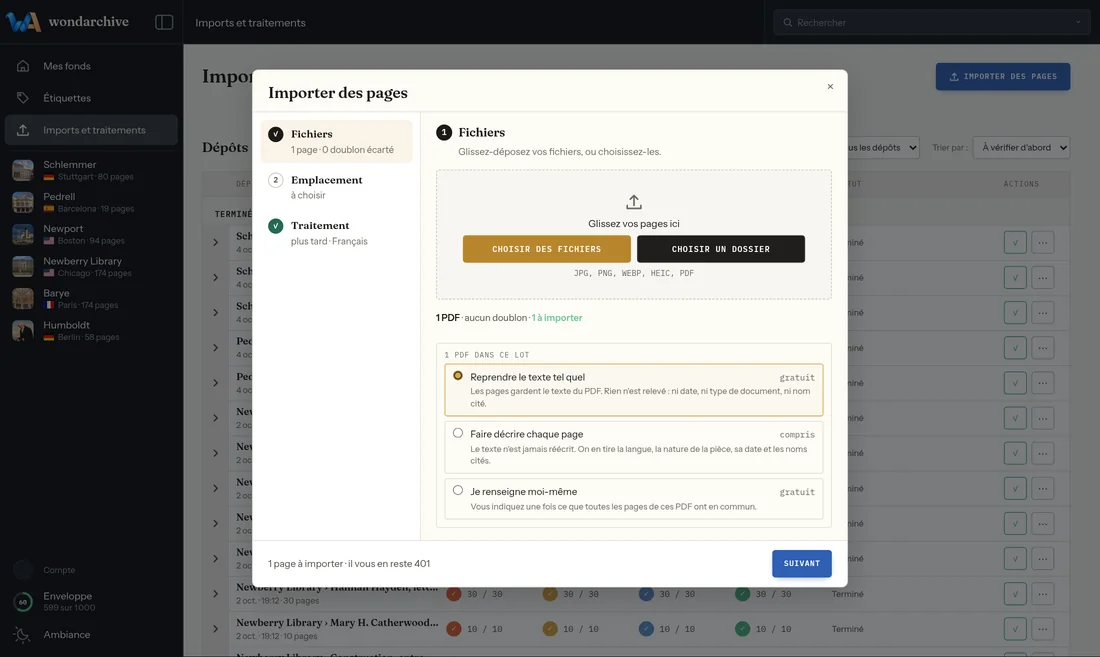Click the Suivant button

[802, 564]
